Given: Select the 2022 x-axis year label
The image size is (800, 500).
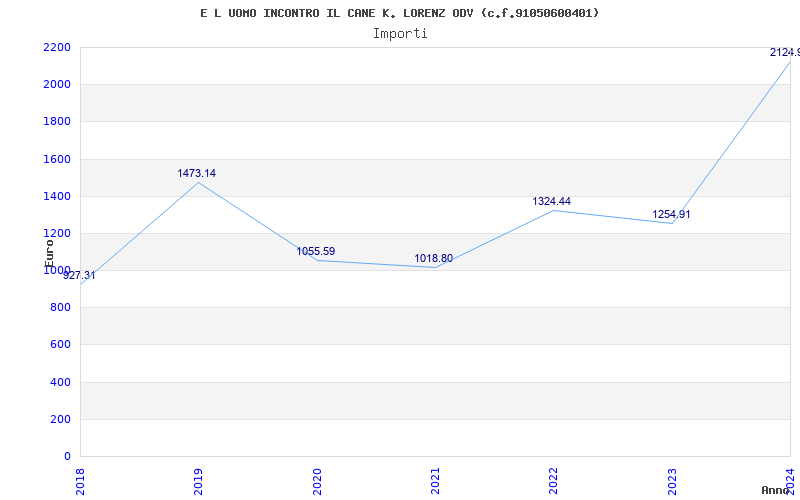Looking at the screenshot, I should pos(553,480).
